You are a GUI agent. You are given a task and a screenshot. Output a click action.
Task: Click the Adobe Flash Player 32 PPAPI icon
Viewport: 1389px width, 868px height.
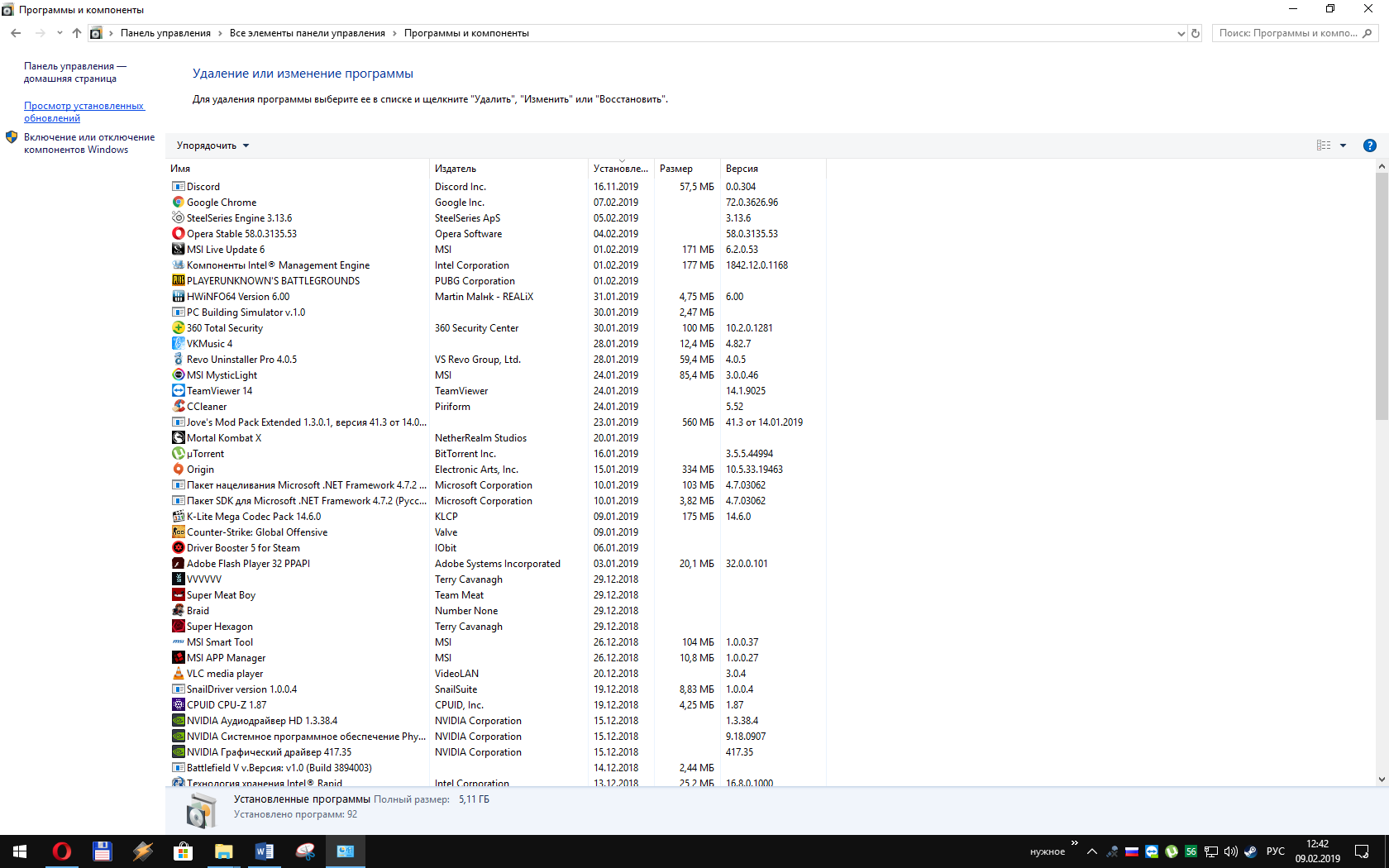point(178,564)
